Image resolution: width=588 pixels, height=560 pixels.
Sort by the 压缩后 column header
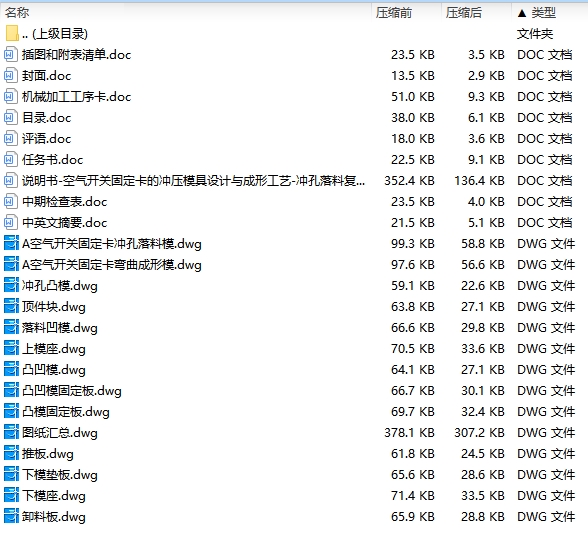(464, 13)
